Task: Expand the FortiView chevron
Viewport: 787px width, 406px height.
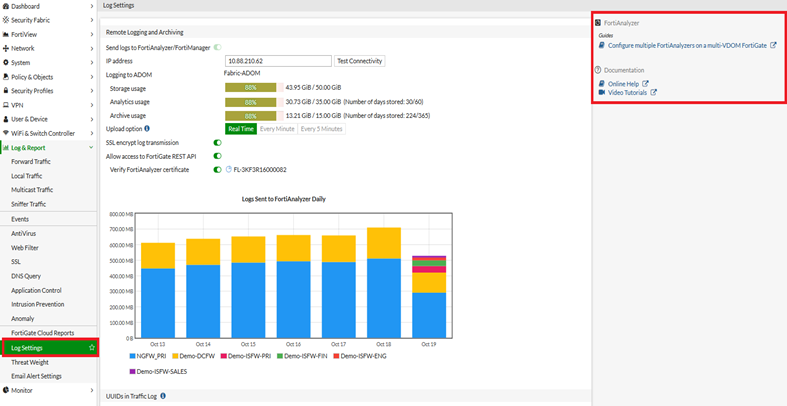Action: 92,35
